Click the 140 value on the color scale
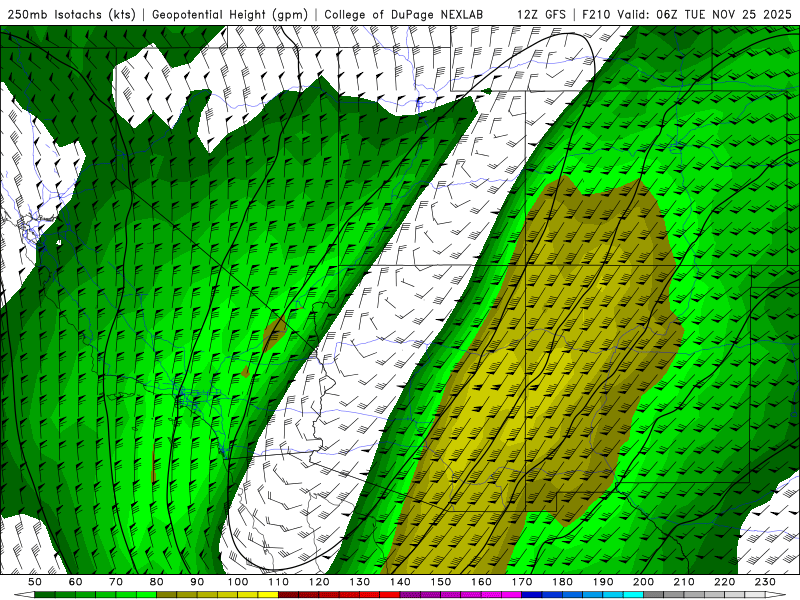 pos(400,582)
